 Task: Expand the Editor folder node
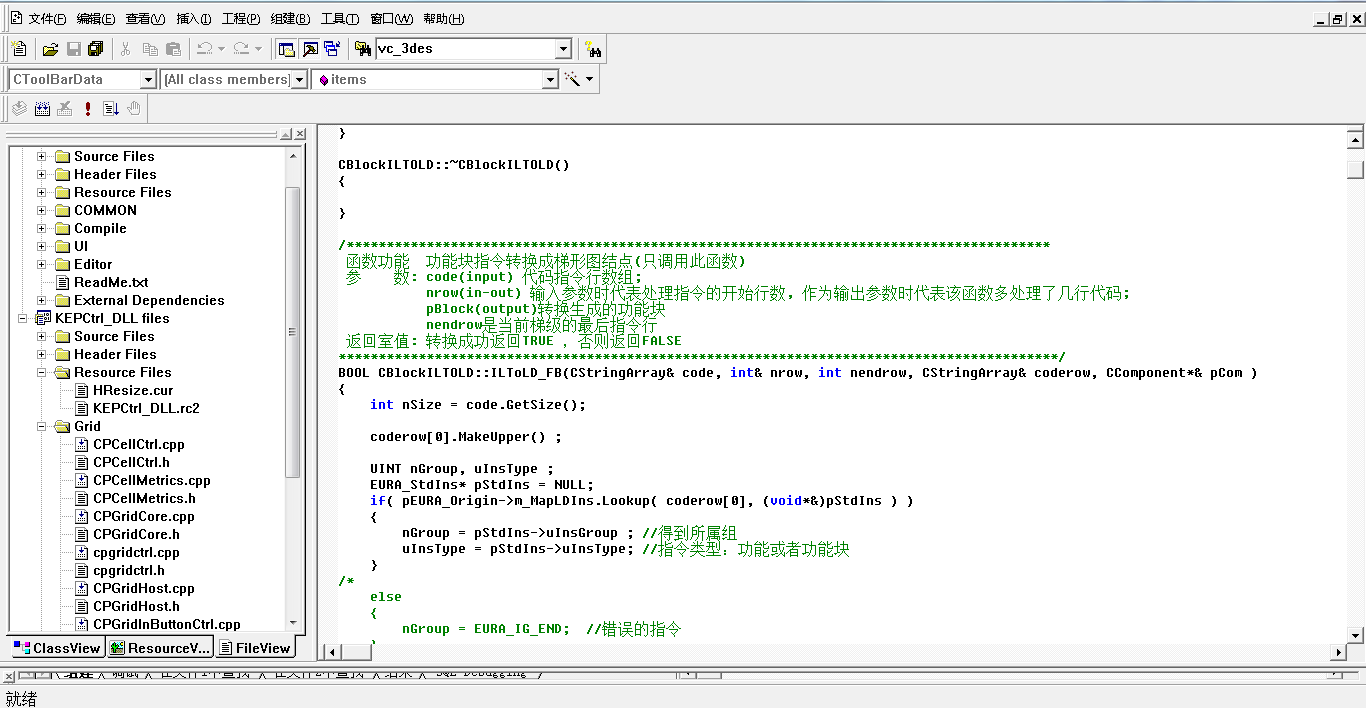point(42,264)
